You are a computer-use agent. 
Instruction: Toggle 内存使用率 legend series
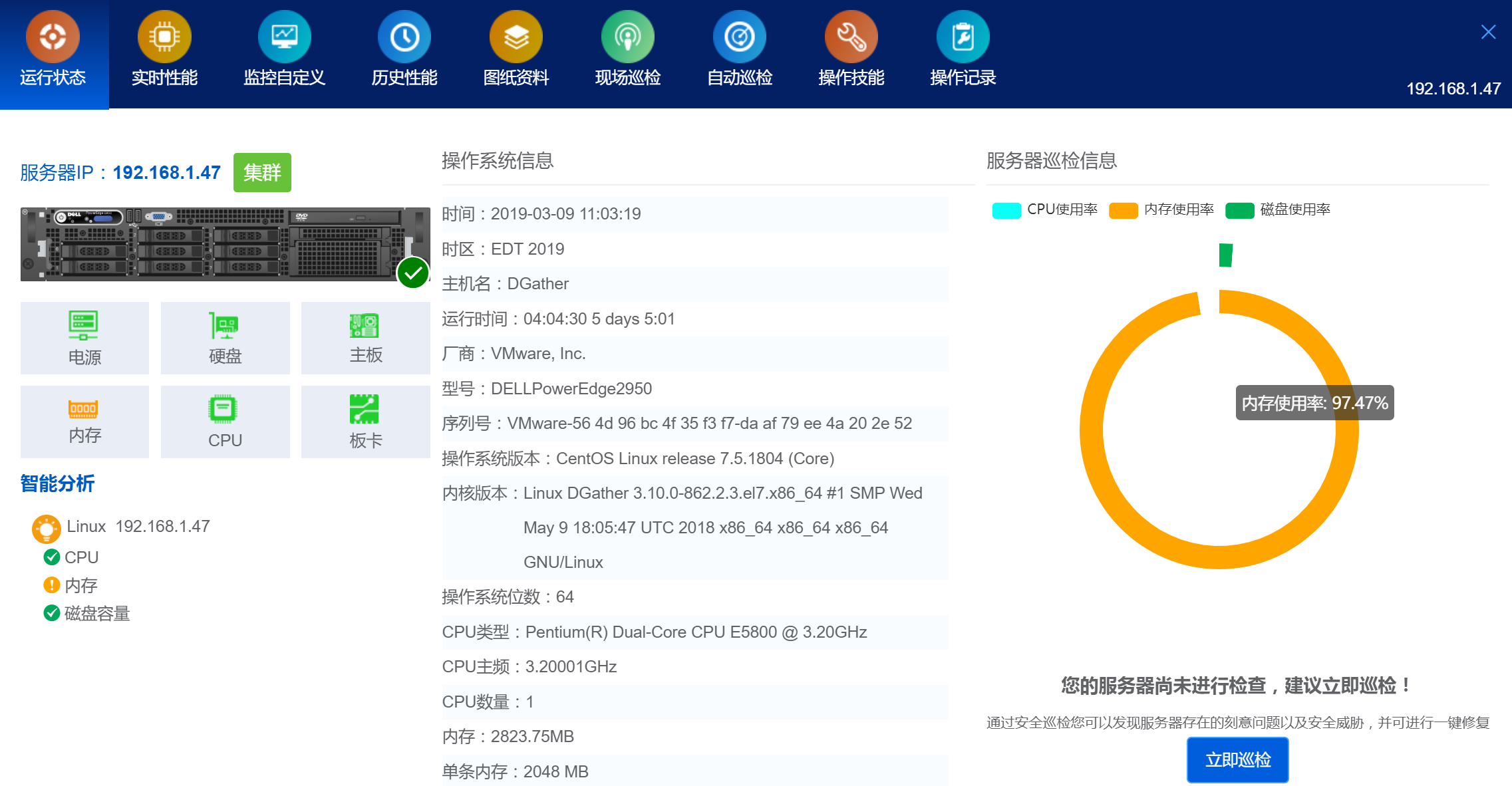pyautogui.click(x=1161, y=210)
